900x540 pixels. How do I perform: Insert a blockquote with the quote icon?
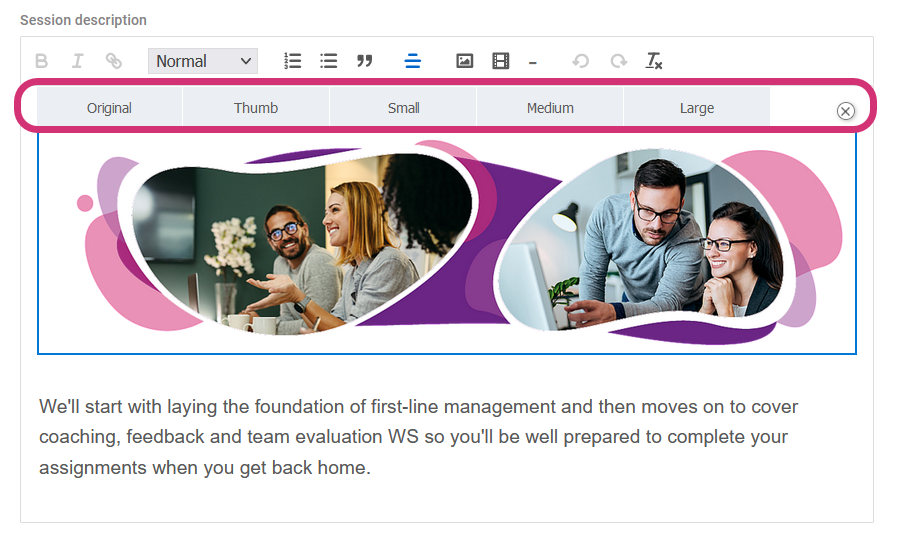tap(365, 61)
